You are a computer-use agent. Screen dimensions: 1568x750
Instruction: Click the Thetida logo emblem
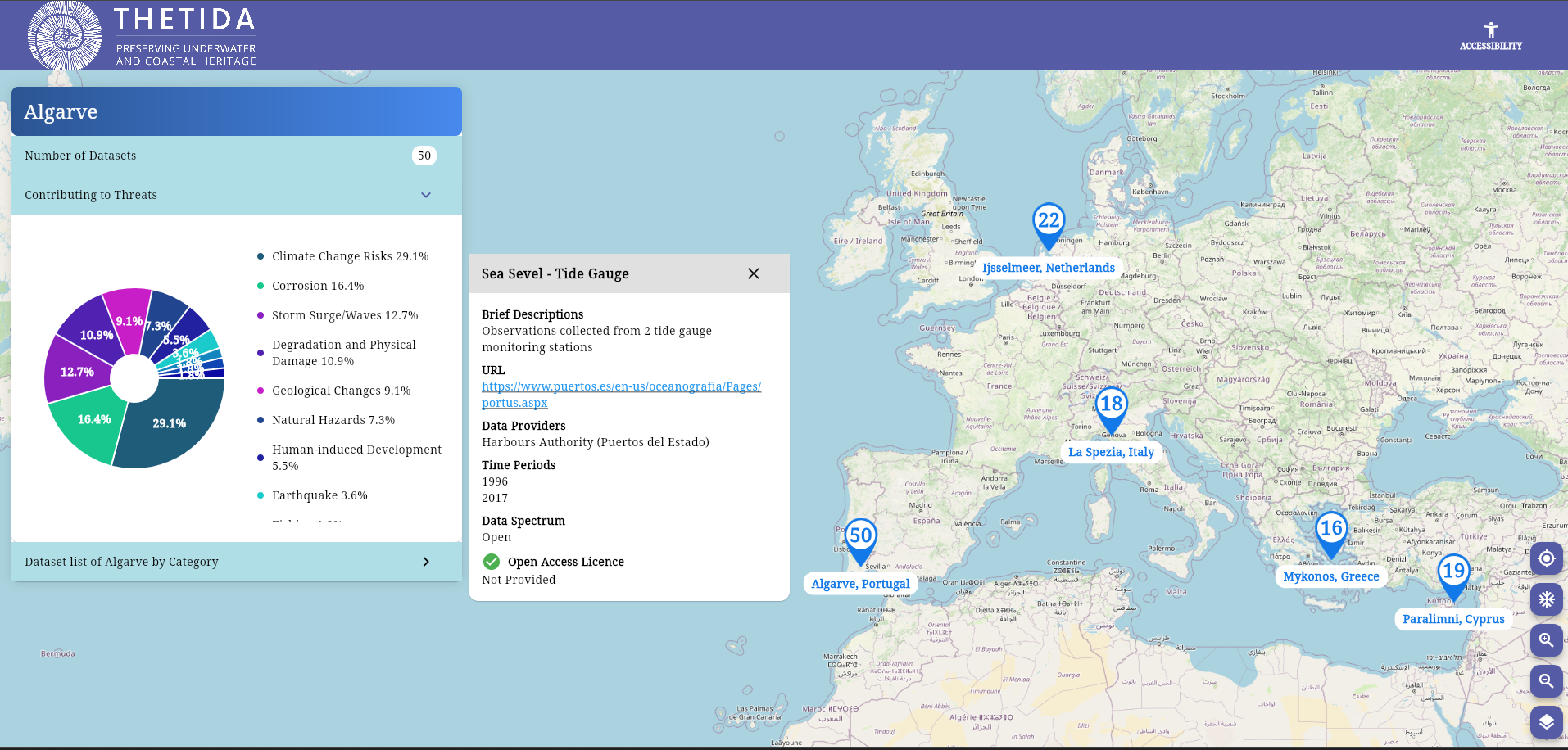[x=65, y=36]
